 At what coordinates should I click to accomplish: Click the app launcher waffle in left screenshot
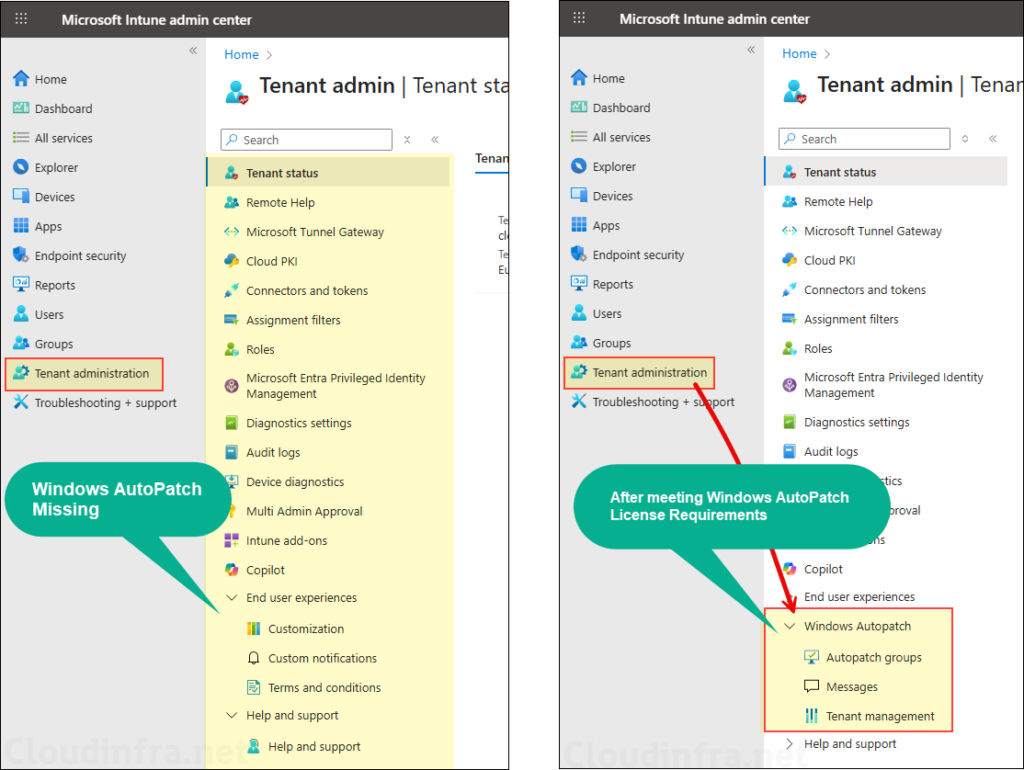click(21, 20)
